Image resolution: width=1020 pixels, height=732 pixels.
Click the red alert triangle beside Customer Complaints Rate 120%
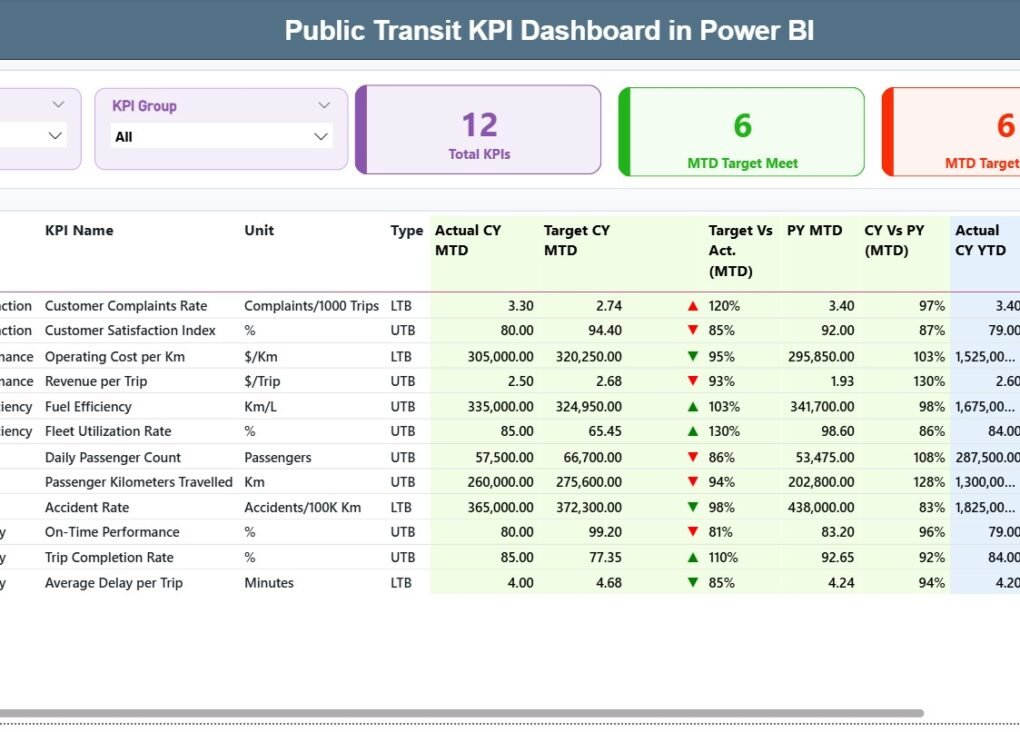[692, 306]
